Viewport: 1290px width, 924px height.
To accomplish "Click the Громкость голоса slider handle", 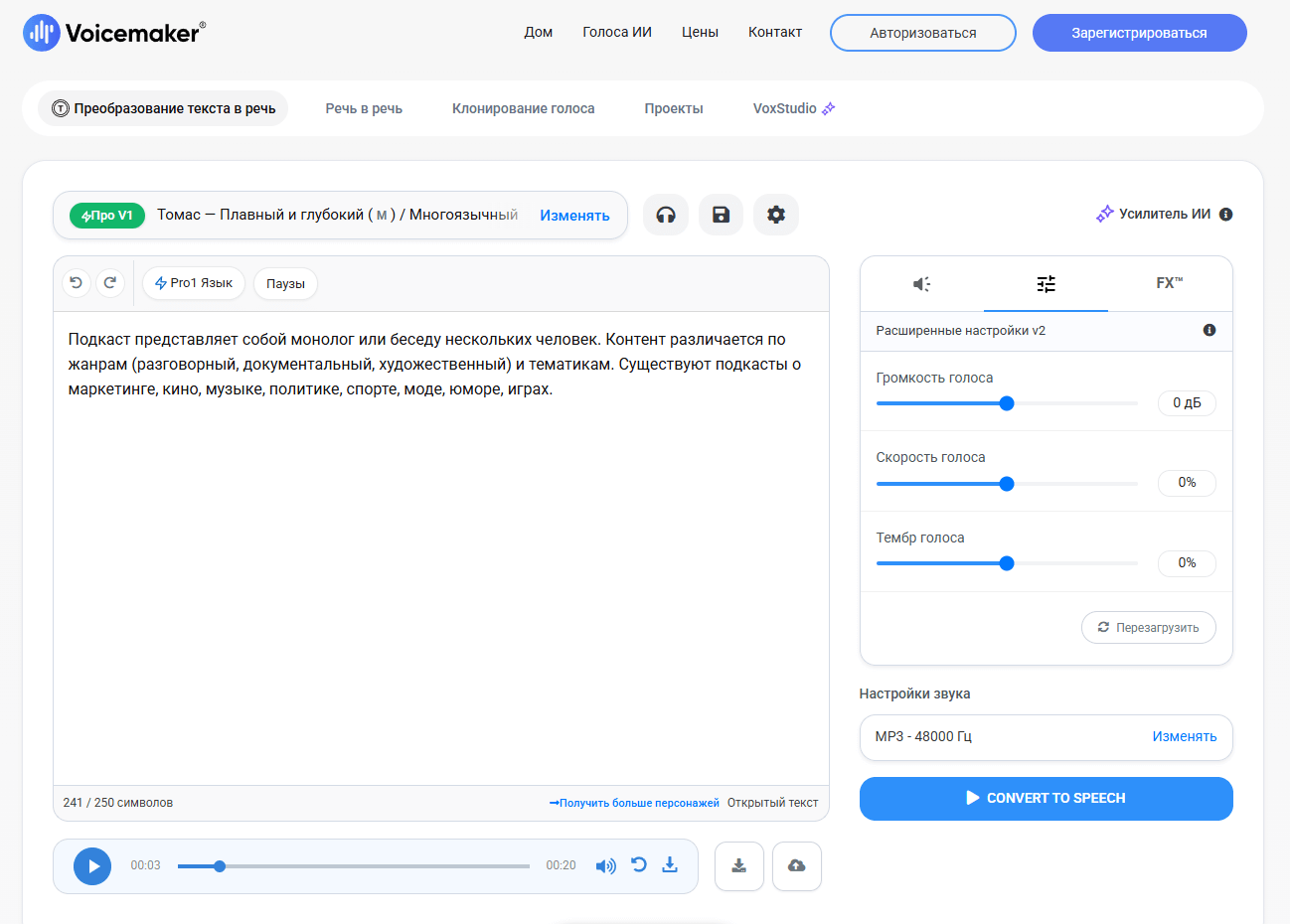I will (1007, 403).
